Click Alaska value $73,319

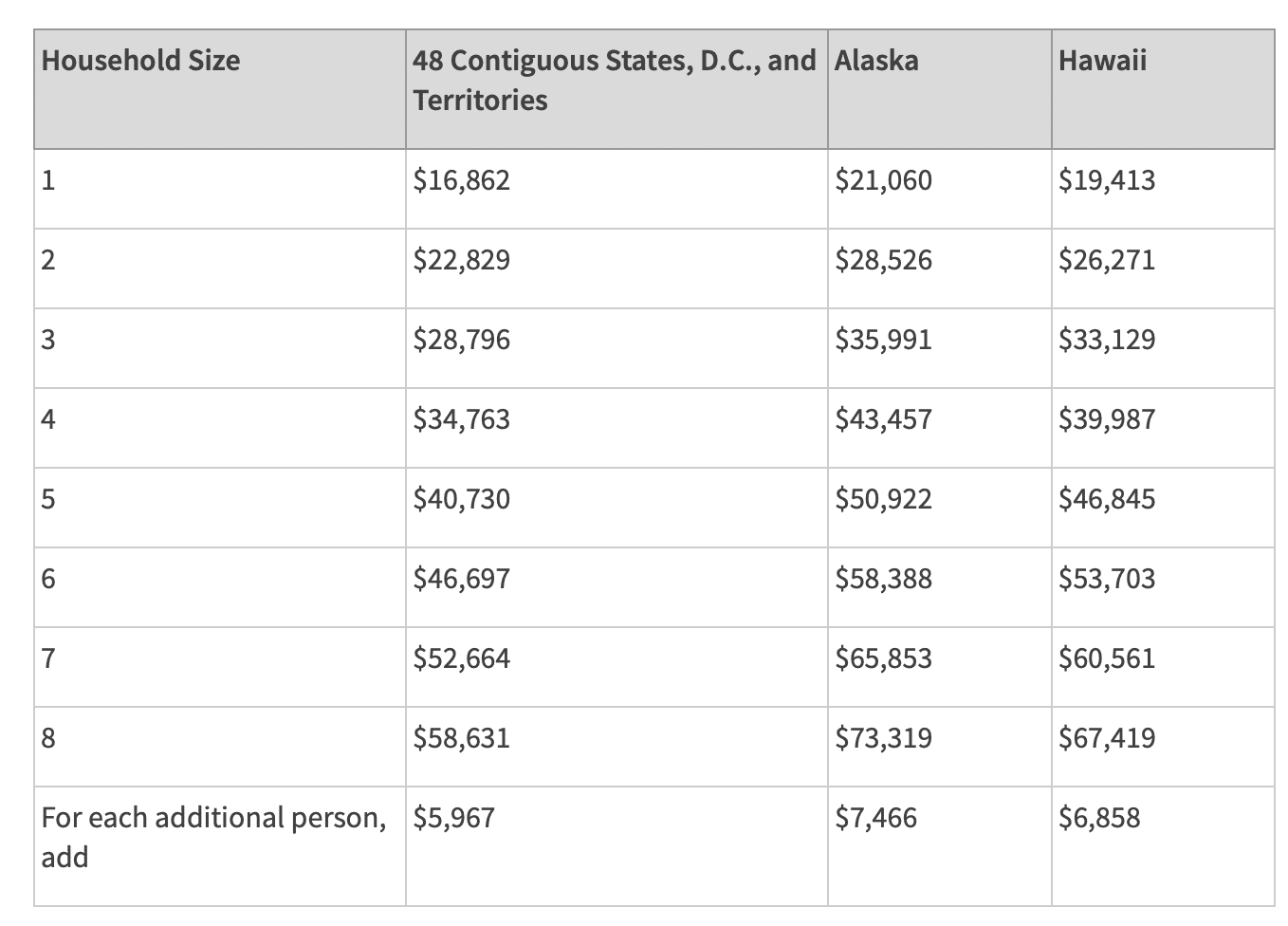tap(884, 738)
